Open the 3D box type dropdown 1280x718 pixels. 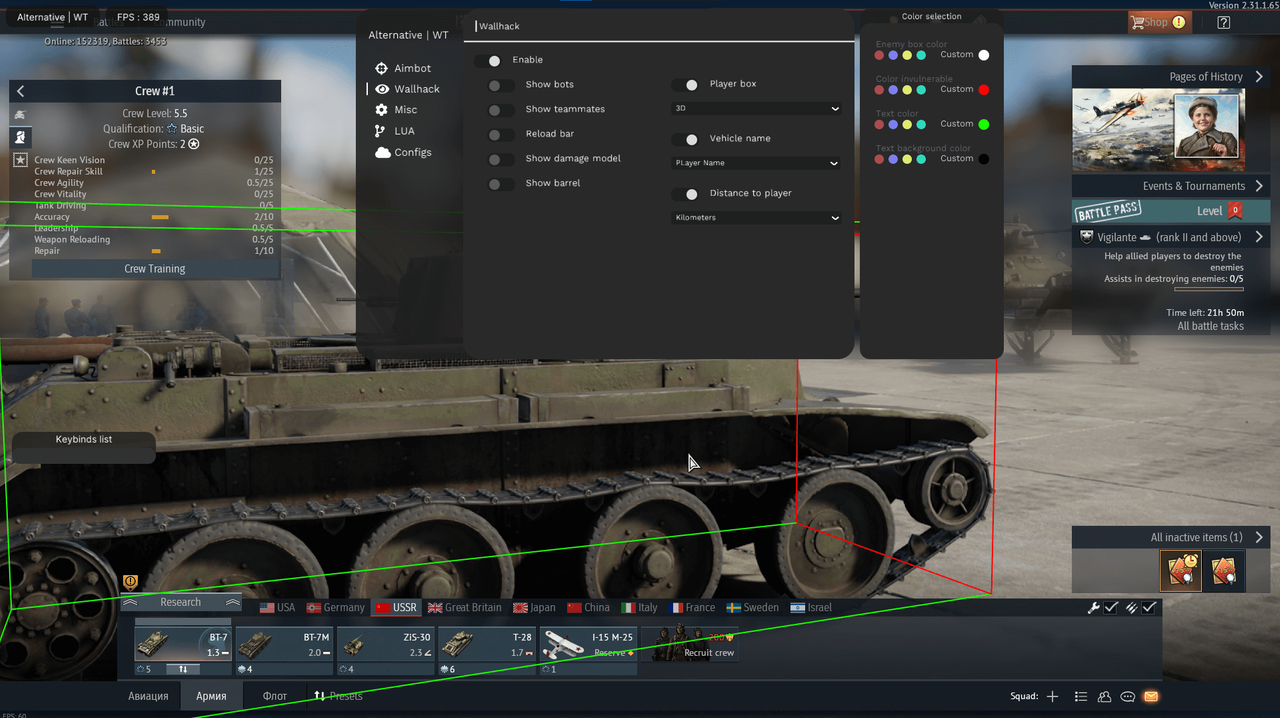click(x=757, y=108)
